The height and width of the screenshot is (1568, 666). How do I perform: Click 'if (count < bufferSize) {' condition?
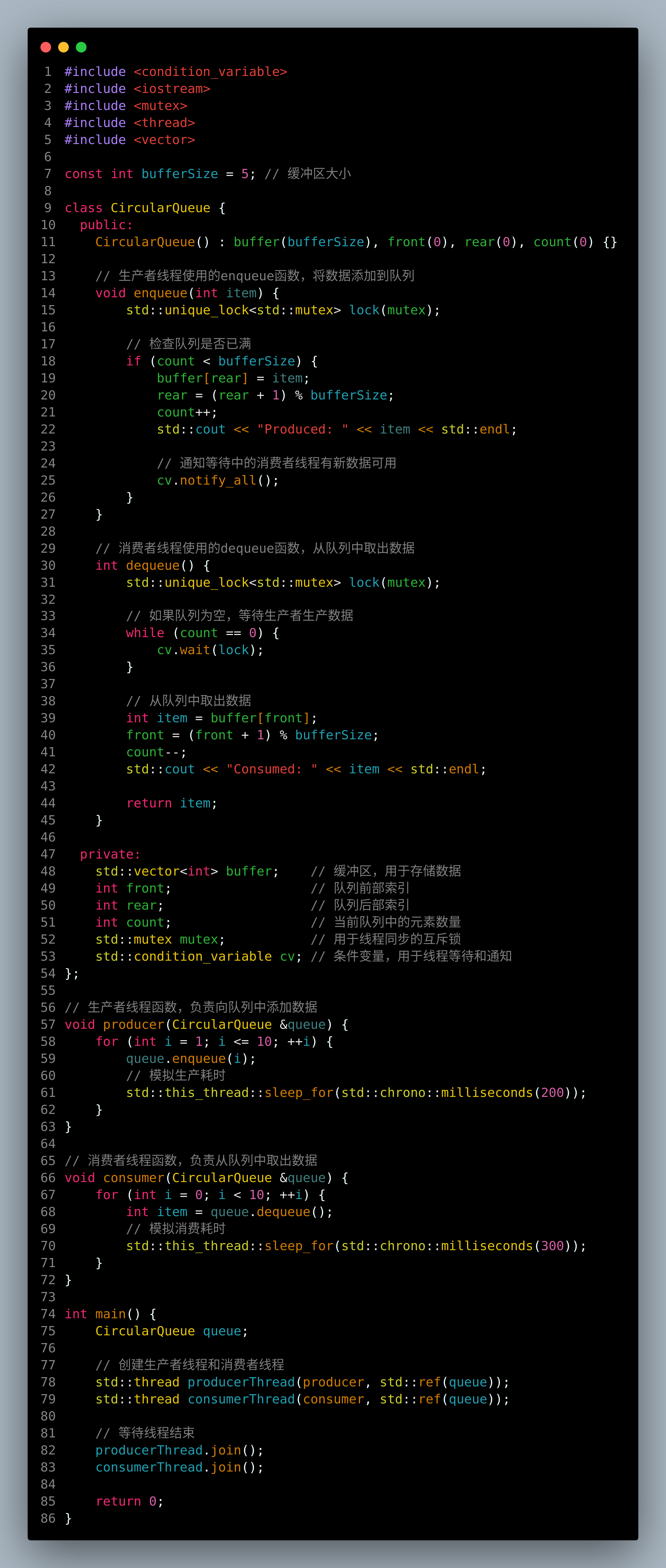click(222, 361)
